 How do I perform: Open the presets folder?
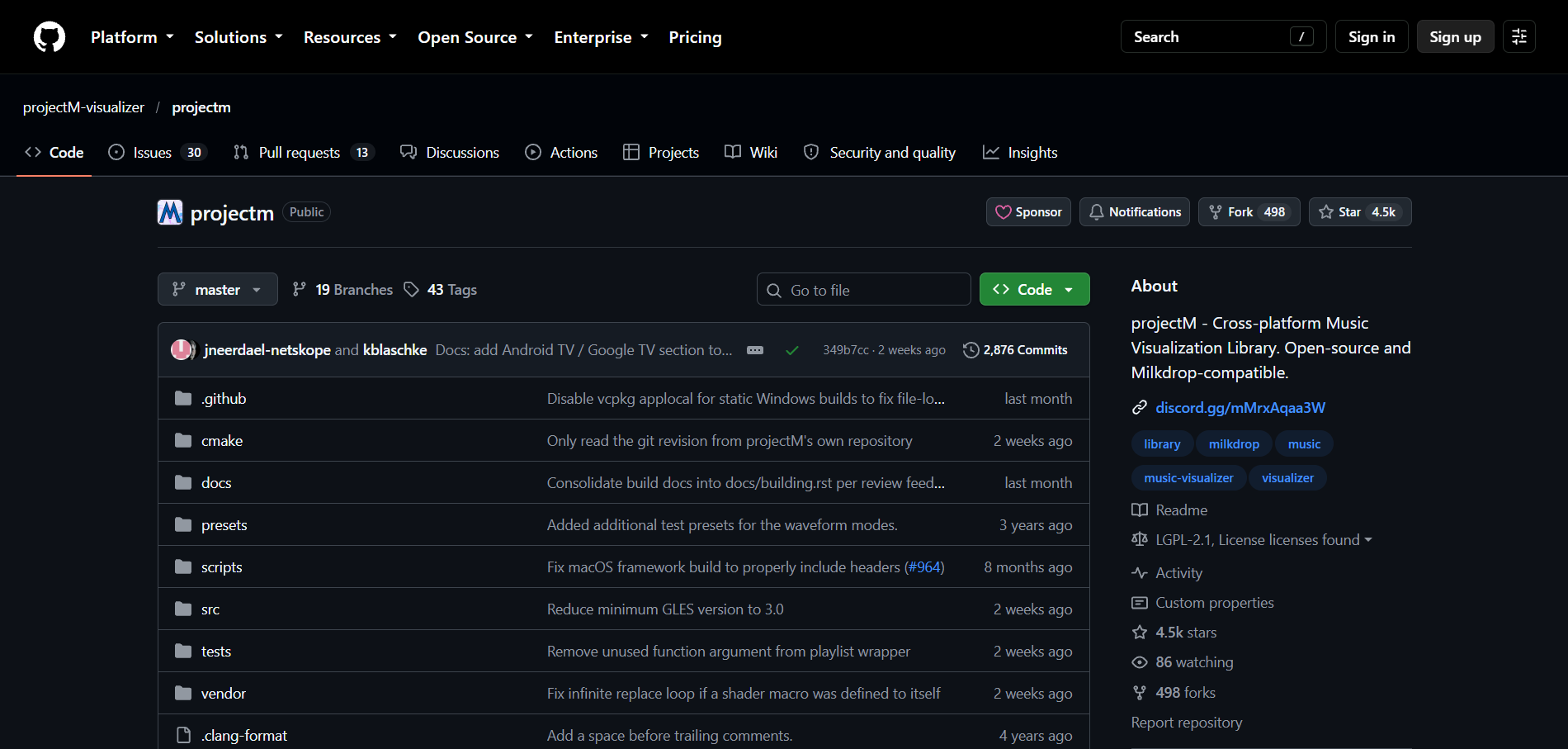(x=224, y=525)
